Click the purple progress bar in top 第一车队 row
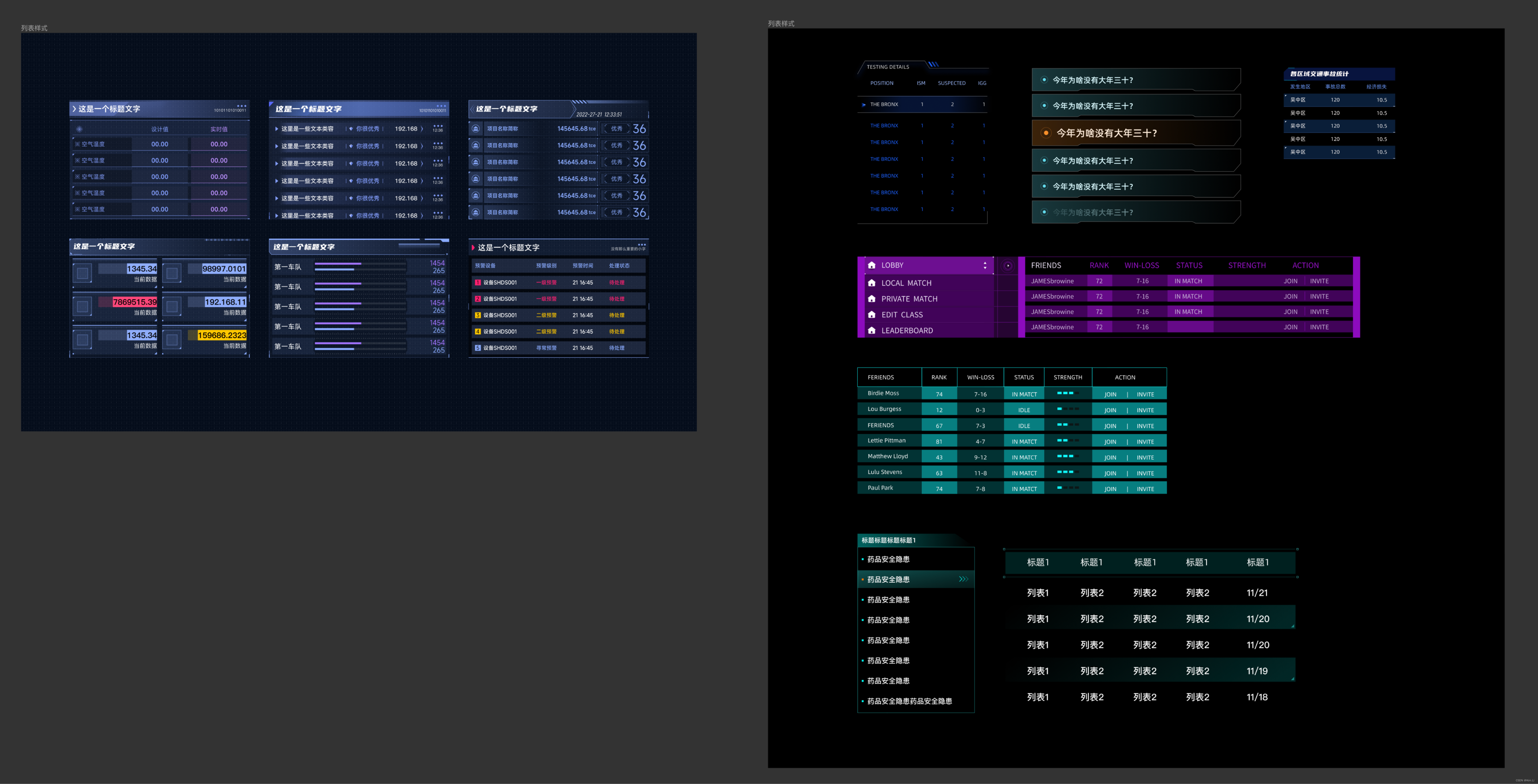 (338, 263)
